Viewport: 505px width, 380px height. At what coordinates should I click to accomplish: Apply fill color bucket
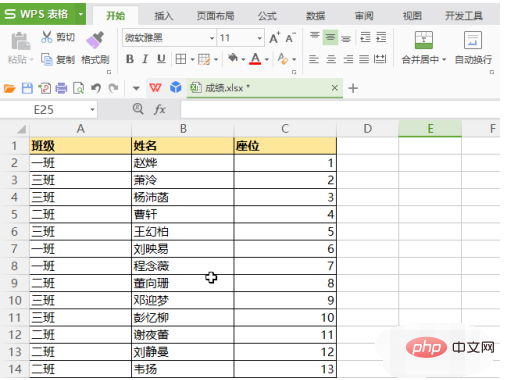233,59
